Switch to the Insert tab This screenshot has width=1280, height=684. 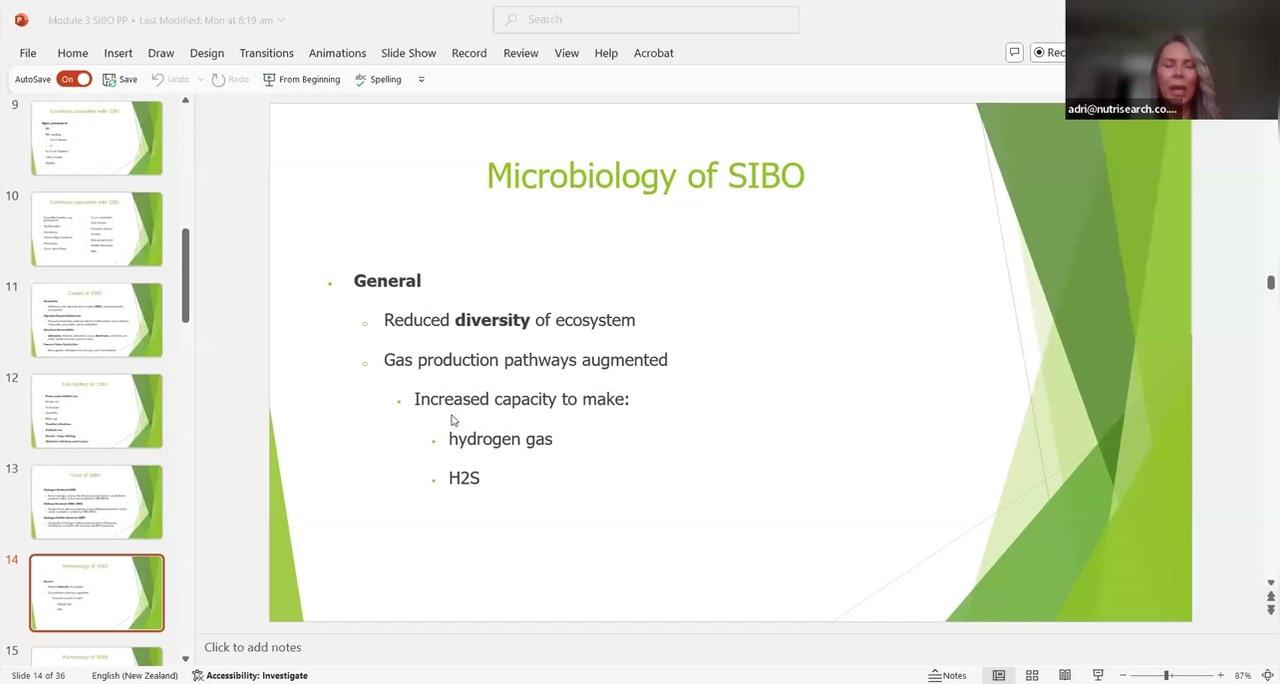pyautogui.click(x=118, y=53)
